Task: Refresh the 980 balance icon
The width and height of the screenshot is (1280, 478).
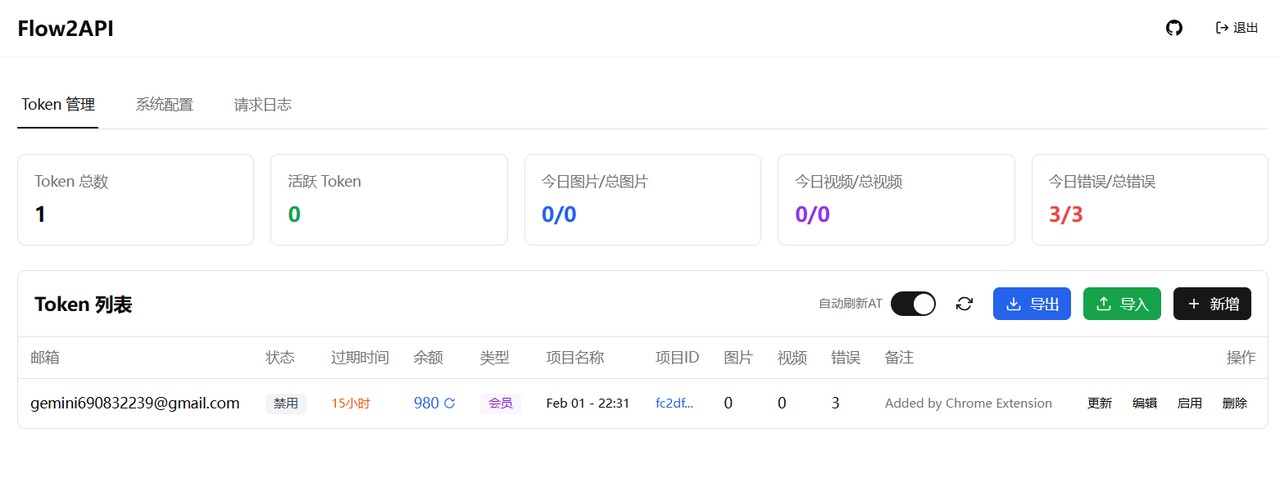Action: pyautogui.click(x=450, y=403)
